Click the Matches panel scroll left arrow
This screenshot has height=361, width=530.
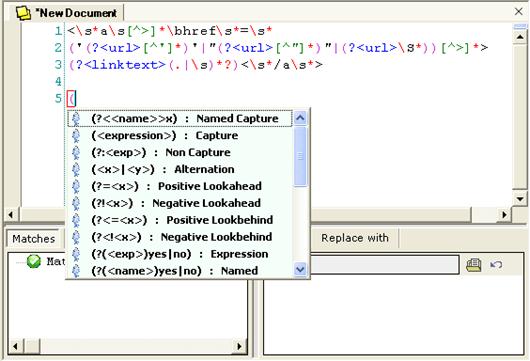16,346
